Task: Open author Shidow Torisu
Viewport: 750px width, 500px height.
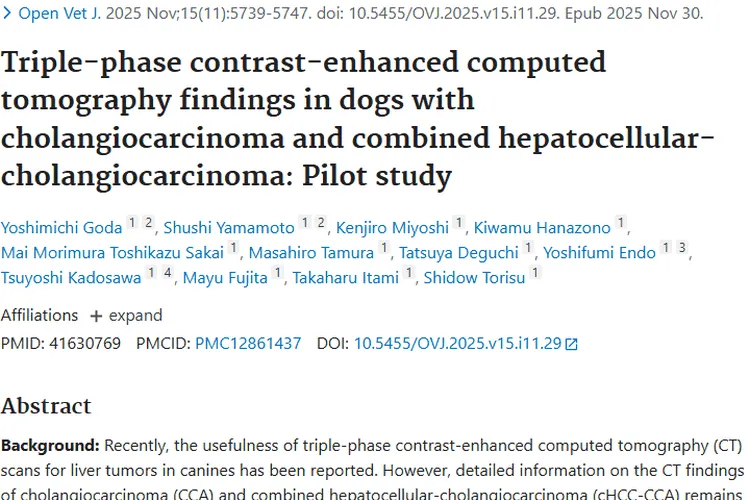Action: [474, 278]
